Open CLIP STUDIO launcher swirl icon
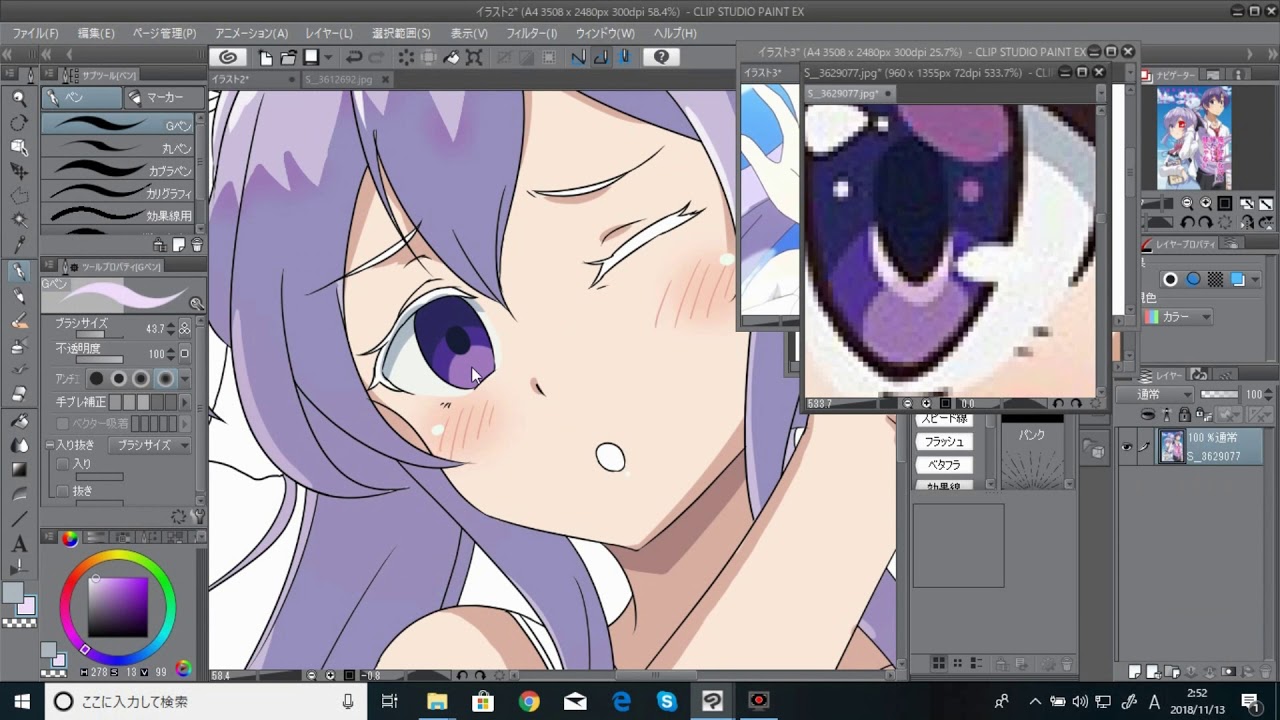Screen dimensions: 1280x720 tap(228, 58)
